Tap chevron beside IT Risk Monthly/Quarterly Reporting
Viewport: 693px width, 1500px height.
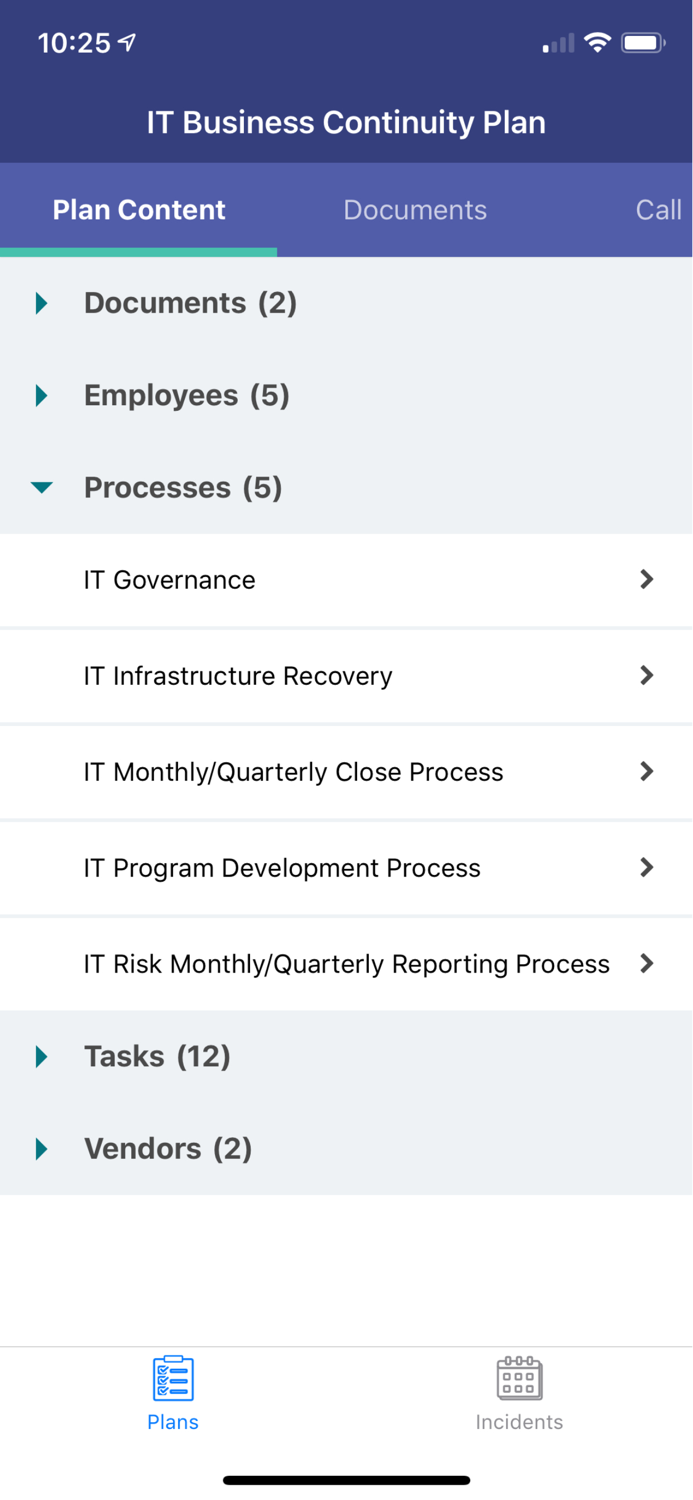647,963
